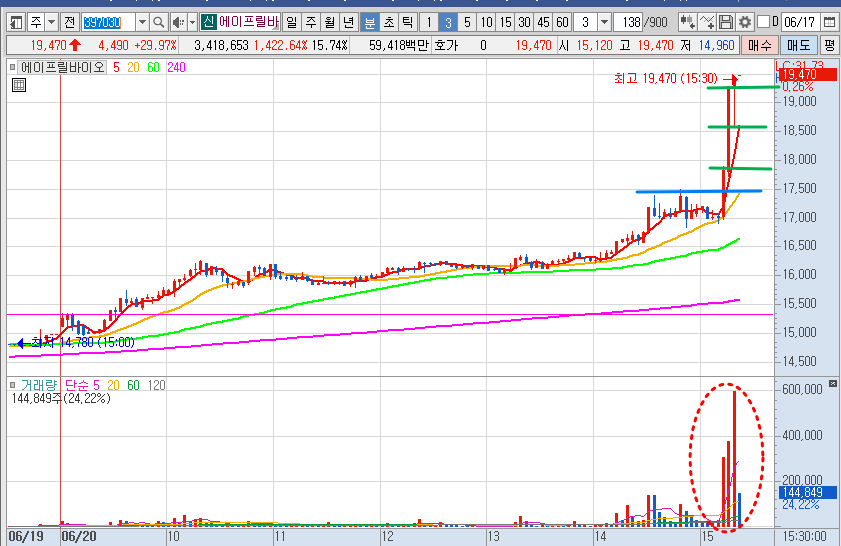Click the 전 button
The width and height of the screenshot is (841, 546).
coord(70,23)
